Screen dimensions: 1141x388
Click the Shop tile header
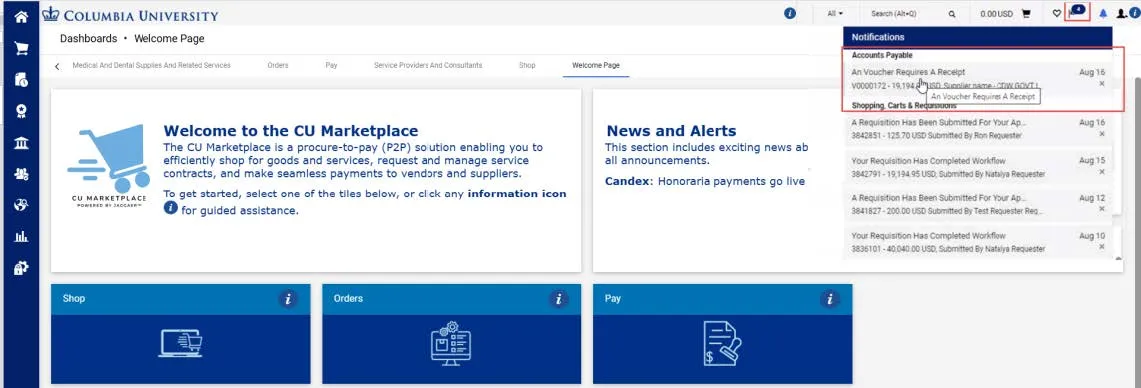tap(180, 299)
